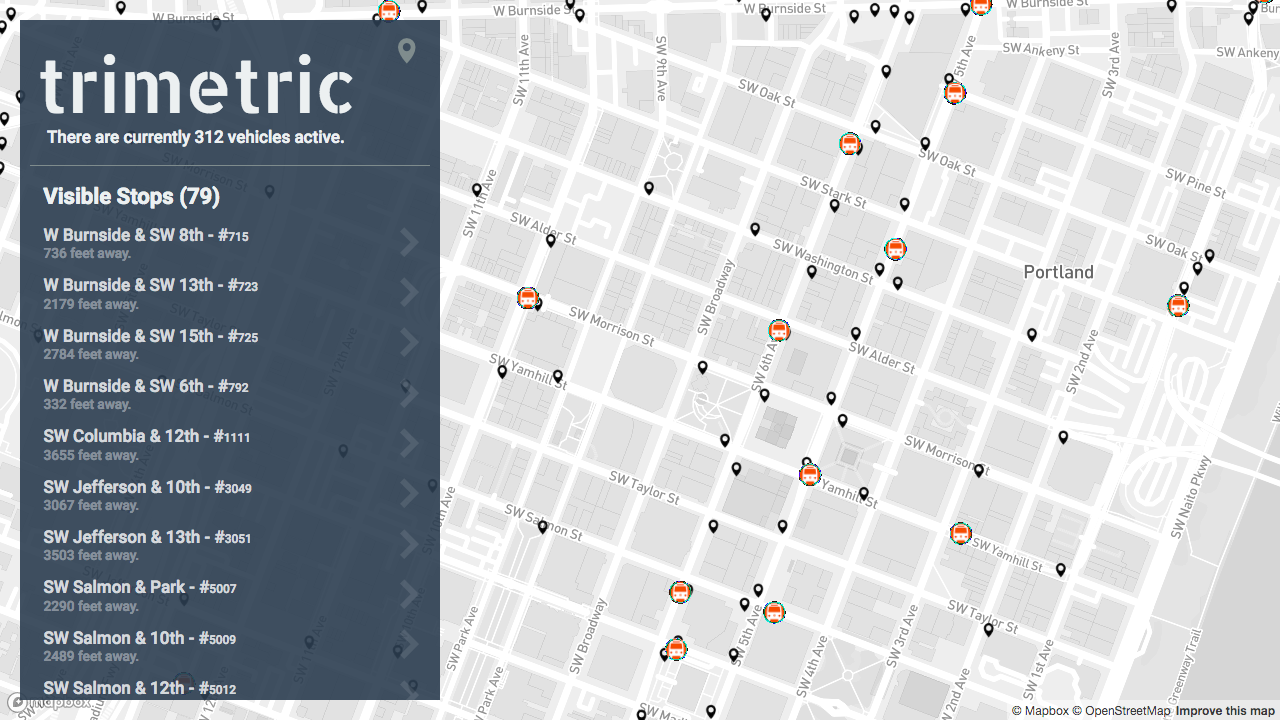The image size is (1280, 720).
Task: Expand the SW Salmon & Park chevron
Action: pyautogui.click(x=408, y=594)
